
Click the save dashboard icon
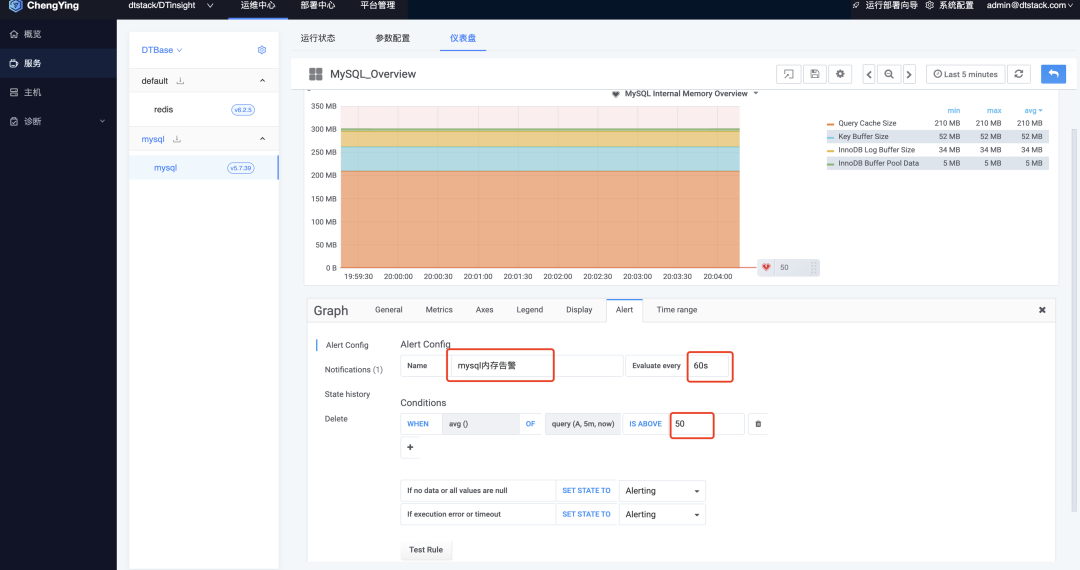tap(814, 74)
